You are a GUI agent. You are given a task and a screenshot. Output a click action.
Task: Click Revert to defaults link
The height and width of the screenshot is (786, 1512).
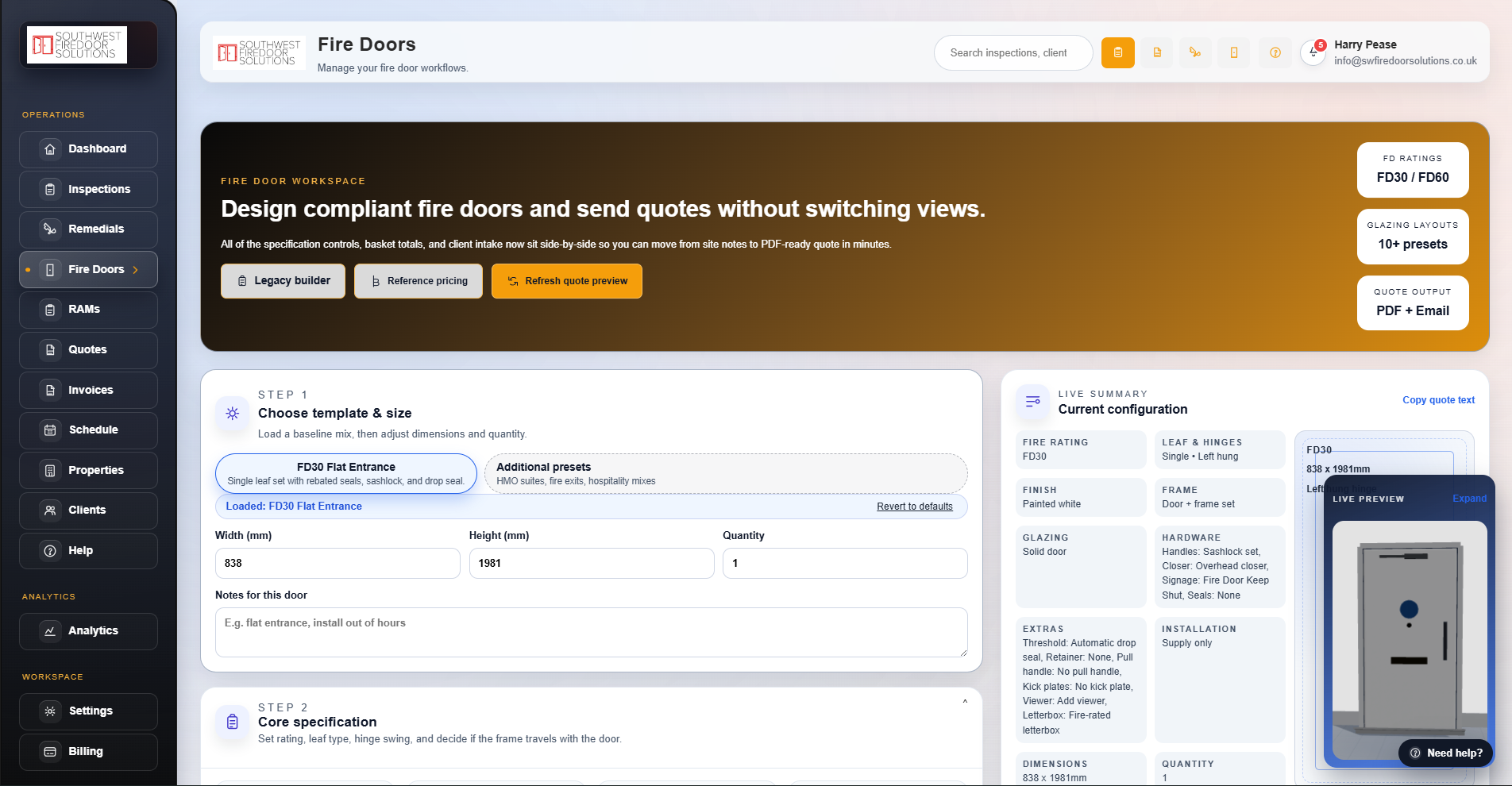[x=914, y=507]
